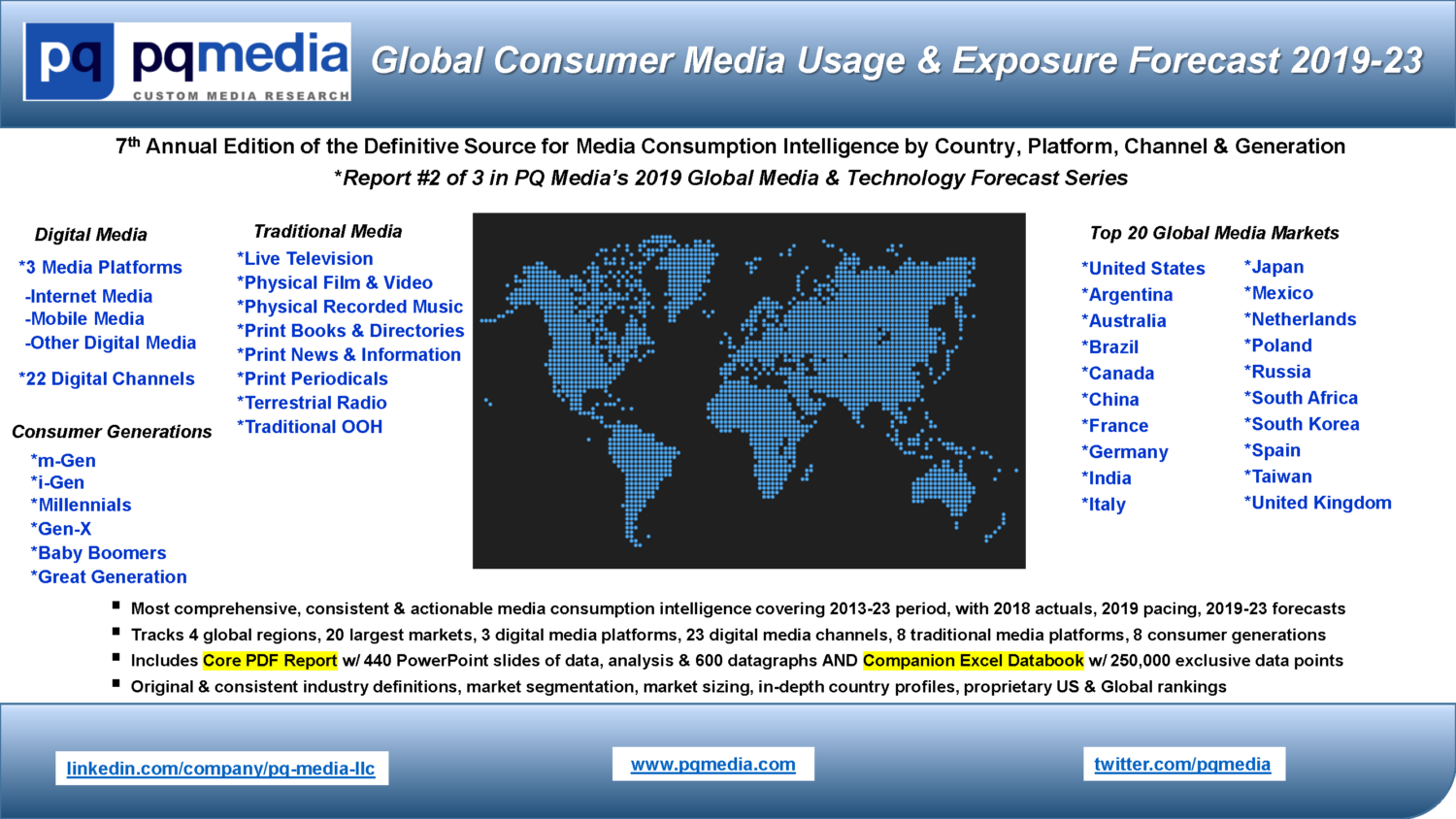Select '*Mexico' in markets list
Screen dimensions: 1456x819
(1279, 293)
